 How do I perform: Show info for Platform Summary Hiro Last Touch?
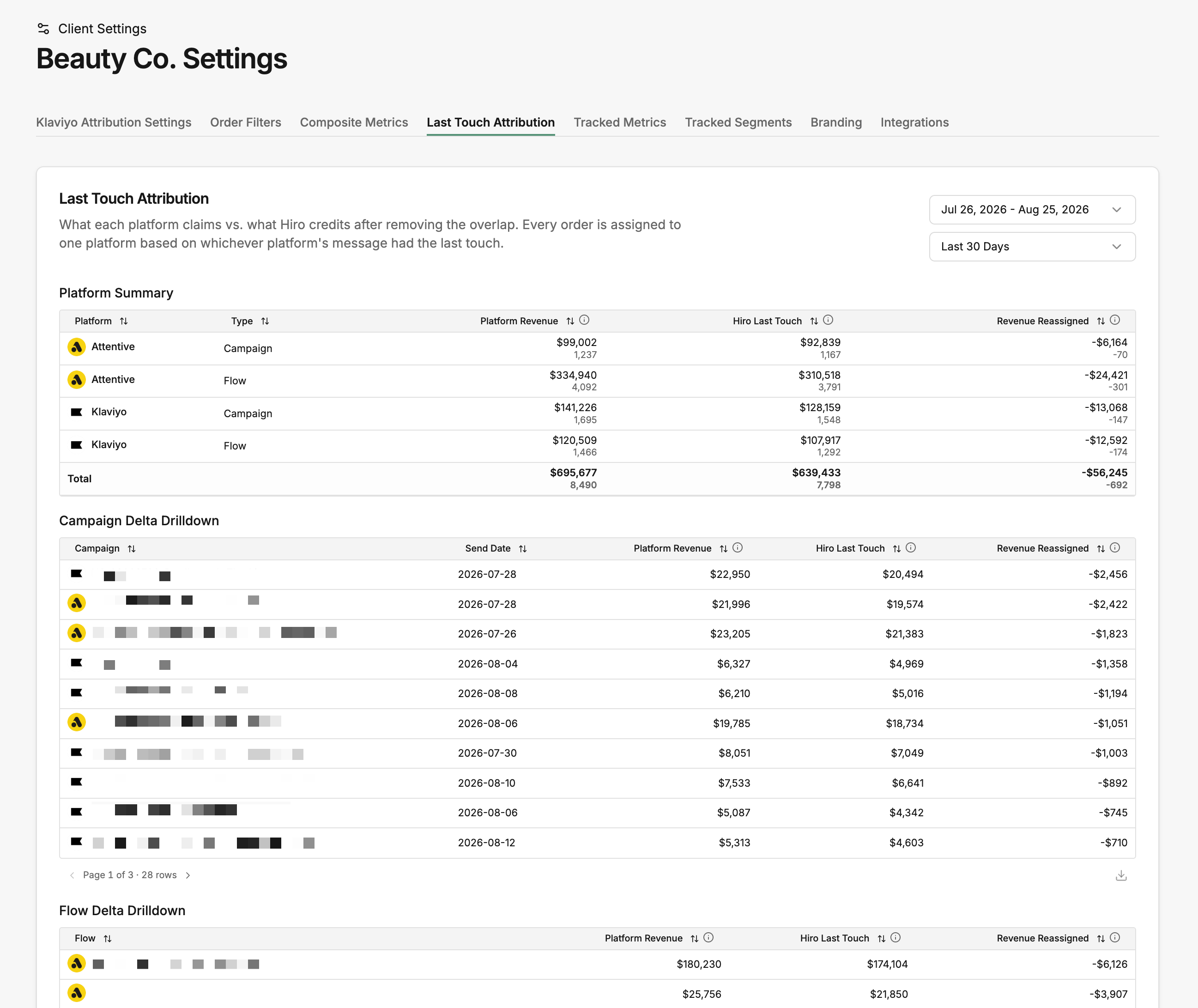(x=829, y=320)
